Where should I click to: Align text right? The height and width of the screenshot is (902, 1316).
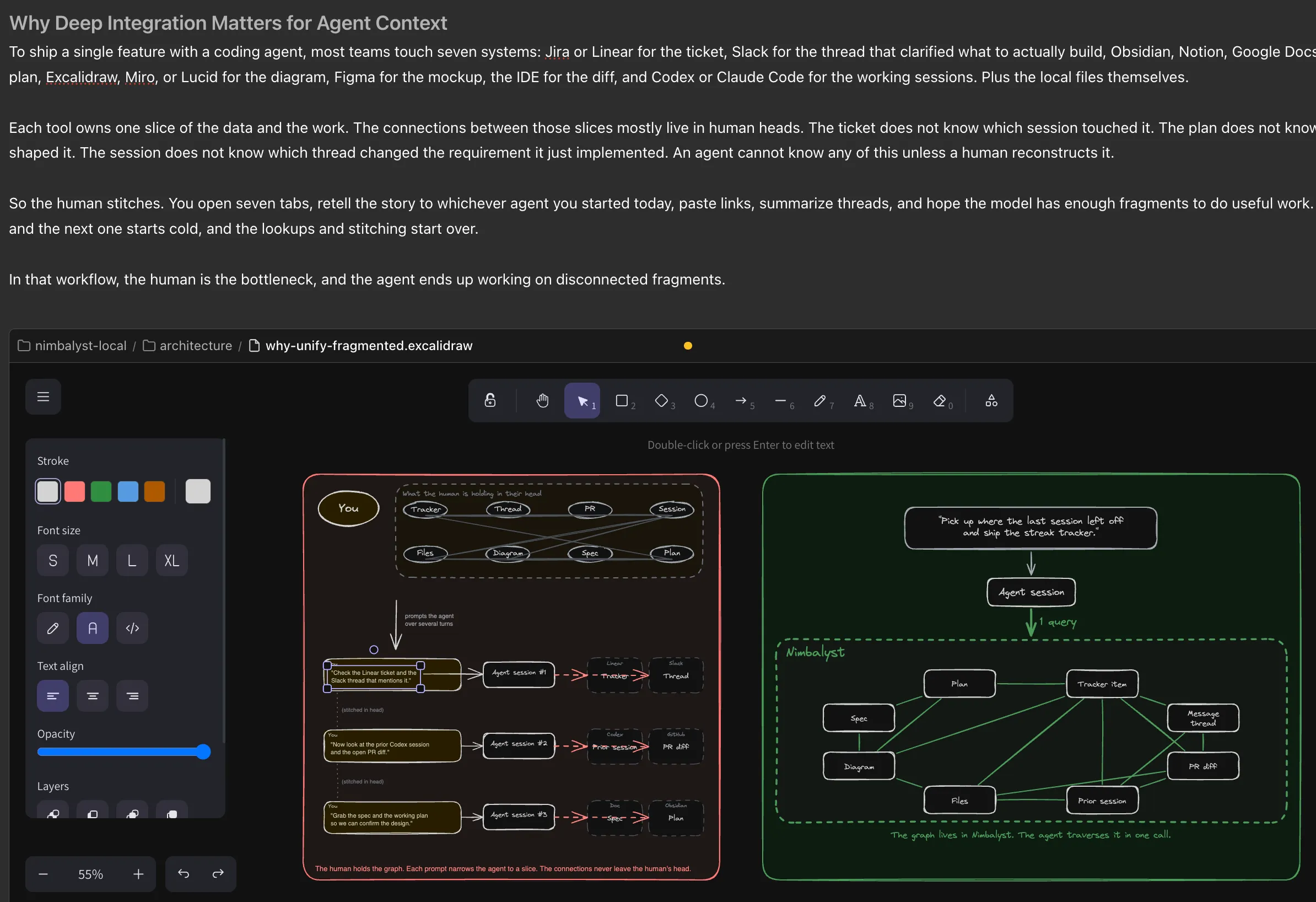132,696
